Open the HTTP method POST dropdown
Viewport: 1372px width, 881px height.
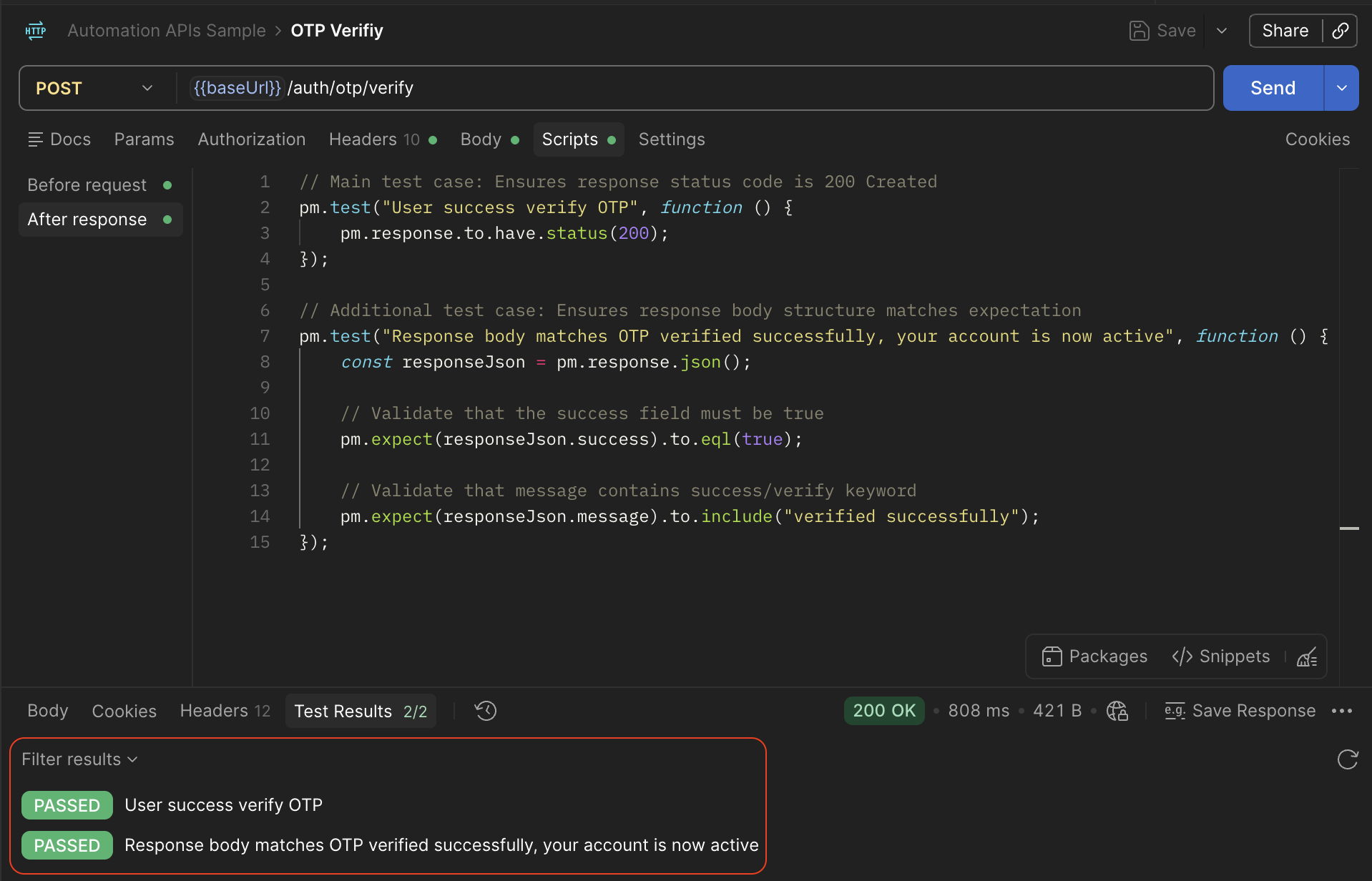(94, 88)
